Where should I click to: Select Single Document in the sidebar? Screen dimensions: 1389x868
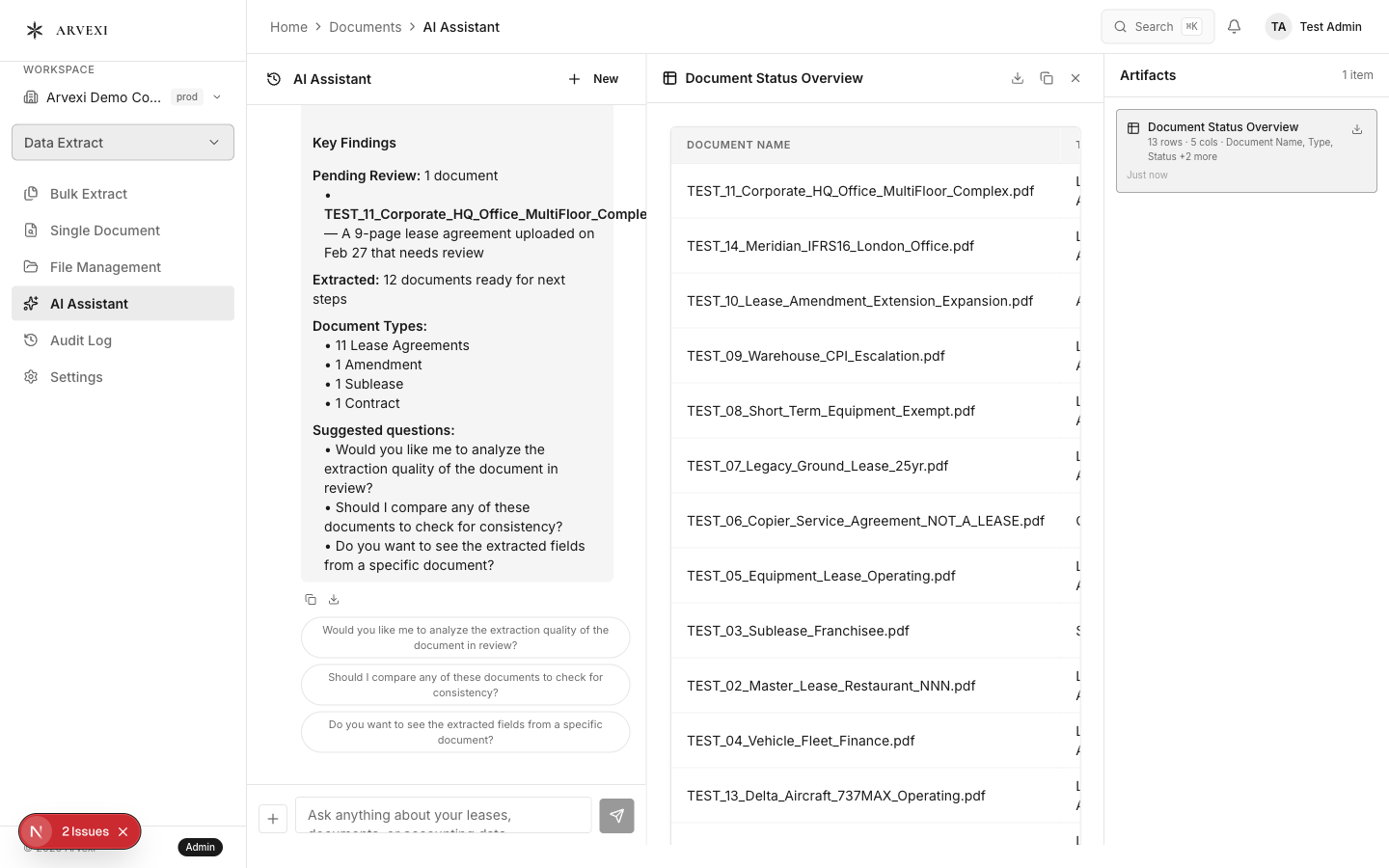(103, 231)
